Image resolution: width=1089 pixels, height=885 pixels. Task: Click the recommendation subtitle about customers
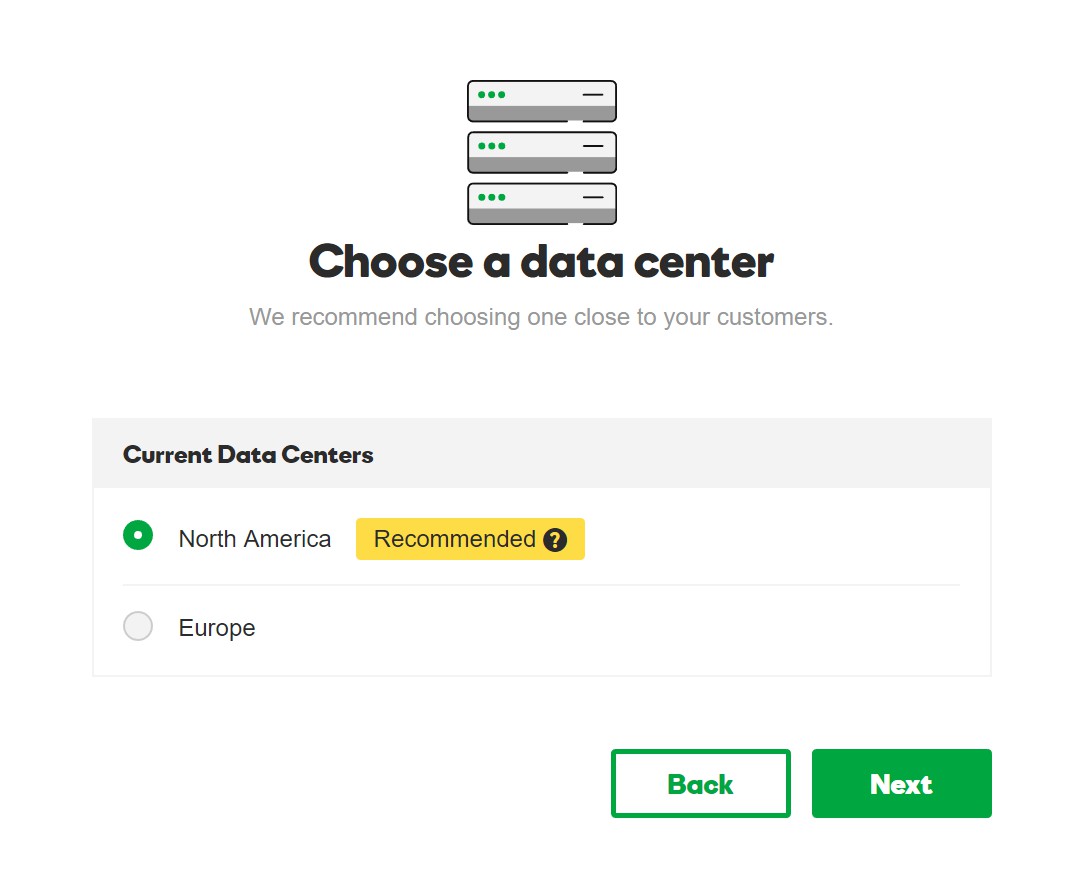(541, 317)
